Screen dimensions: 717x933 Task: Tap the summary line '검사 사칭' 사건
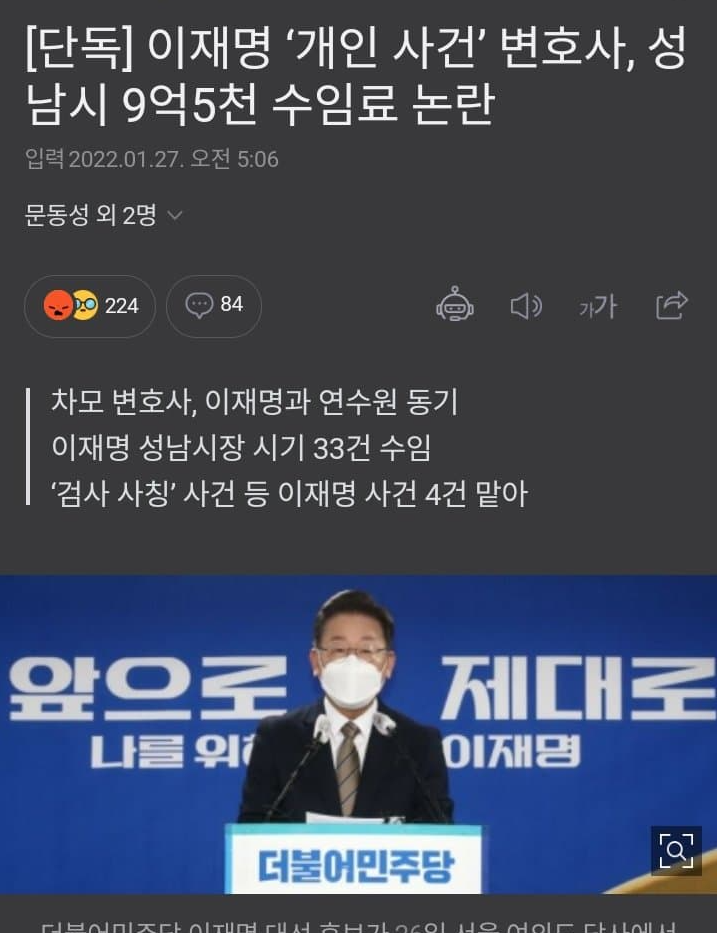point(290,494)
